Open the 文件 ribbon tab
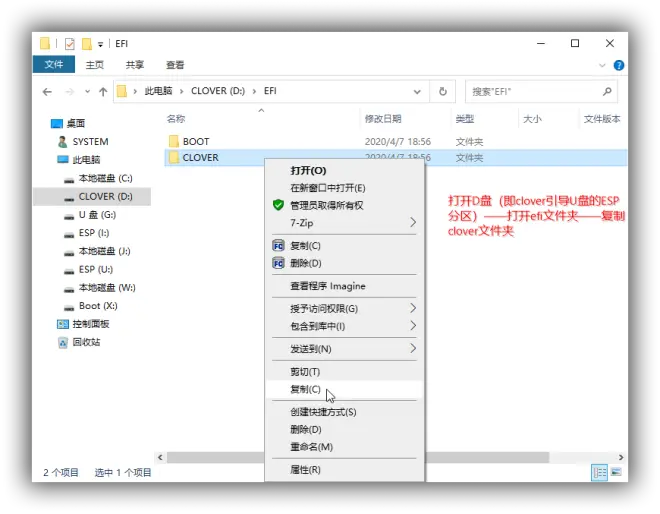Viewport: 660px width, 514px height. pos(54,64)
